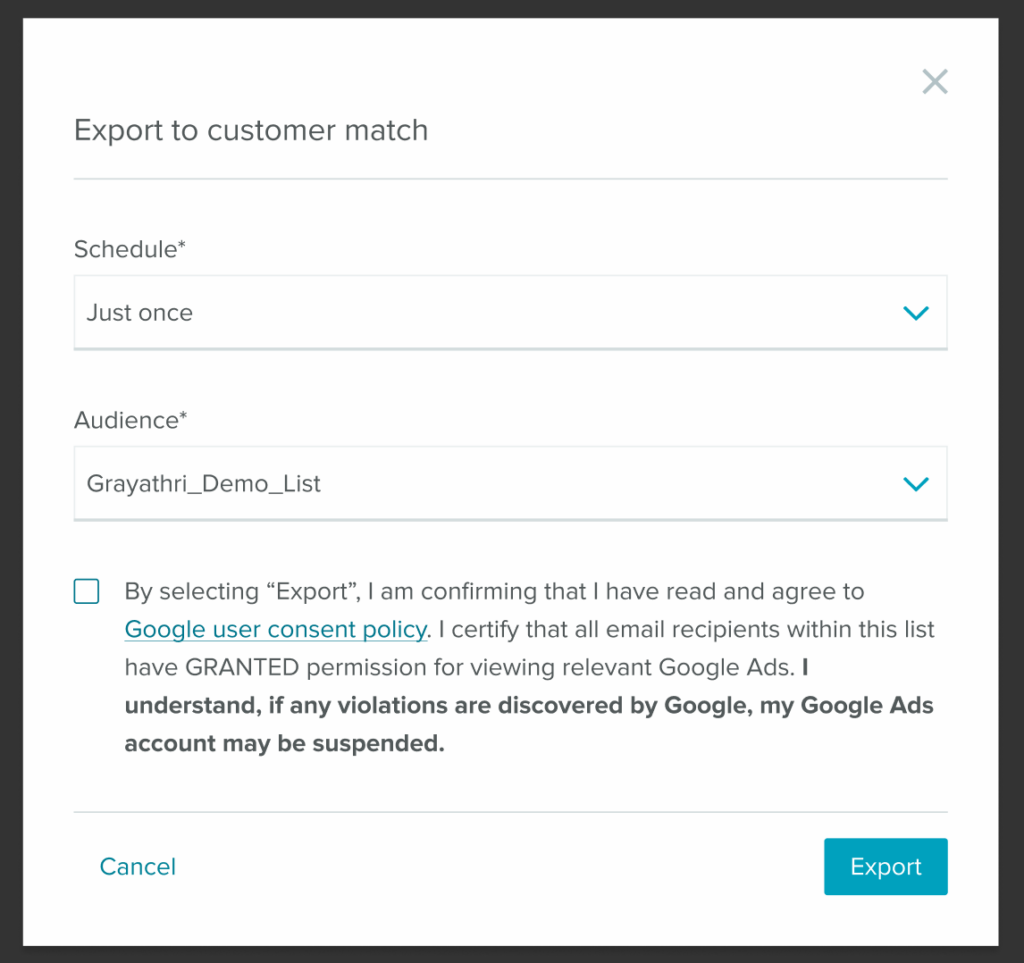Close the export dialog with the X icon

click(x=934, y=82)
